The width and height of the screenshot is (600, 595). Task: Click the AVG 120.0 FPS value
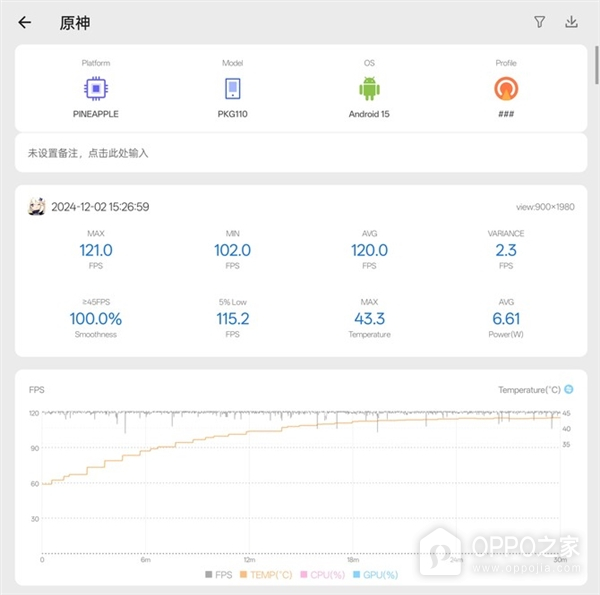tap(369, 250)
